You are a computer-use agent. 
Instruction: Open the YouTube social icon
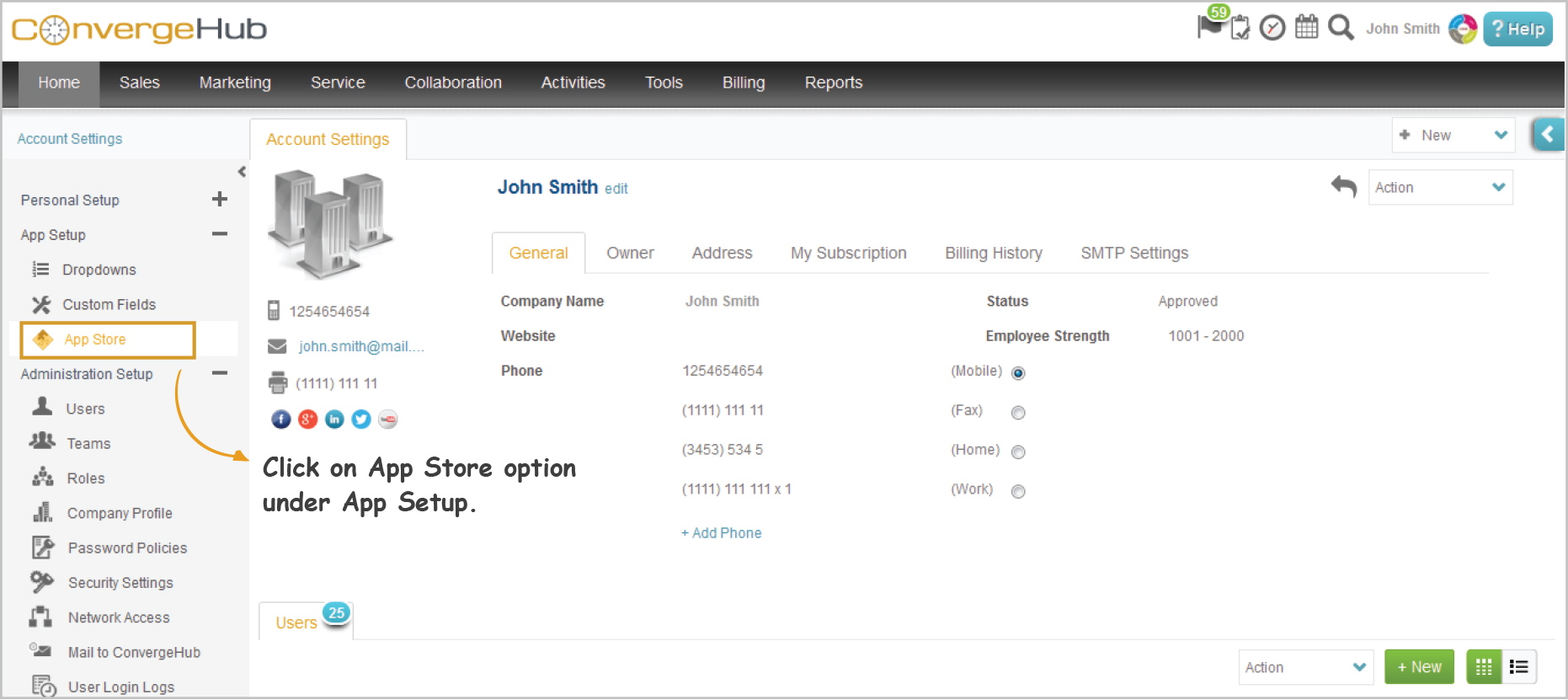point(387,419)
